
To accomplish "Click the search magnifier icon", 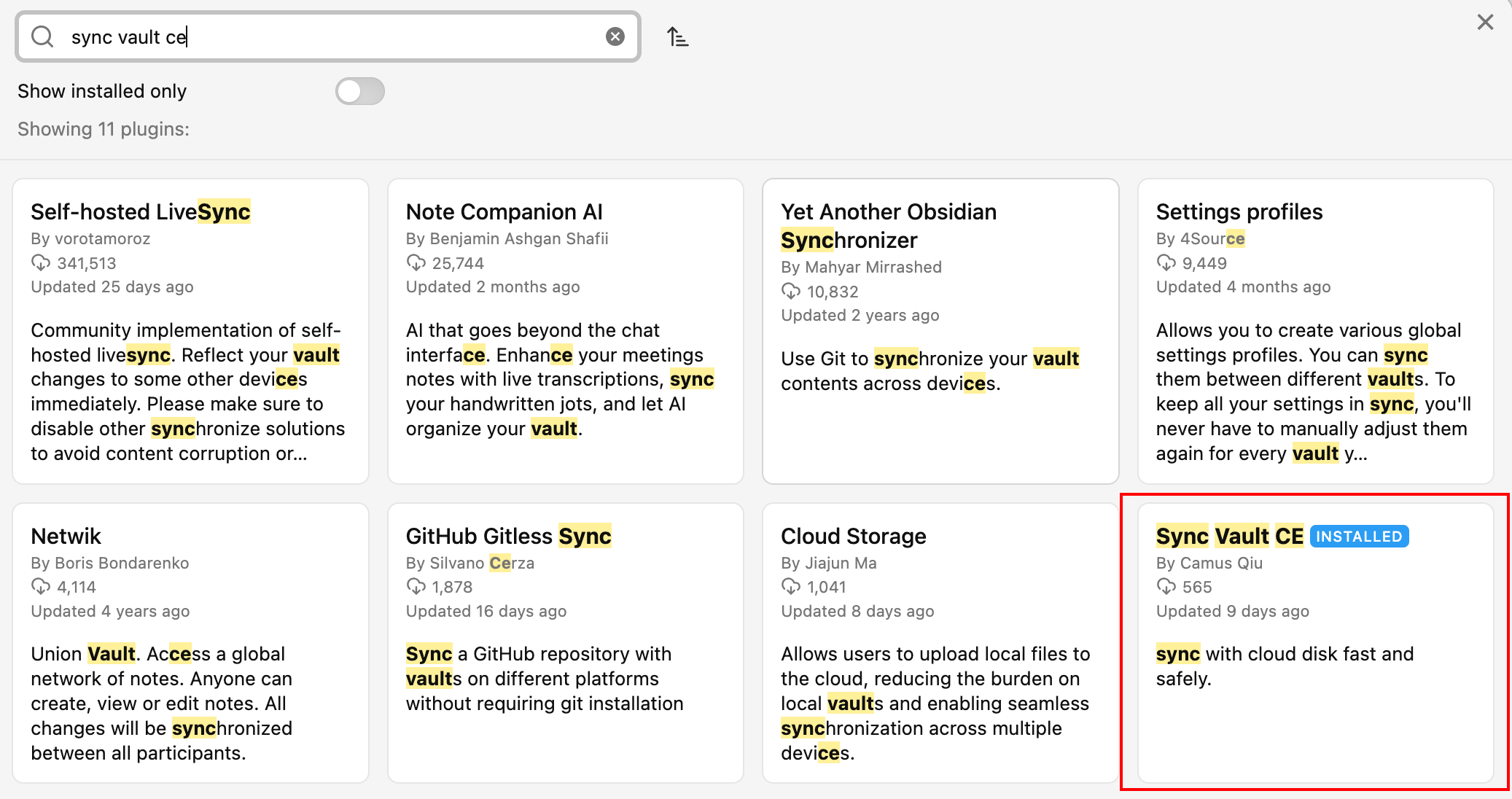I will (43, 36).
